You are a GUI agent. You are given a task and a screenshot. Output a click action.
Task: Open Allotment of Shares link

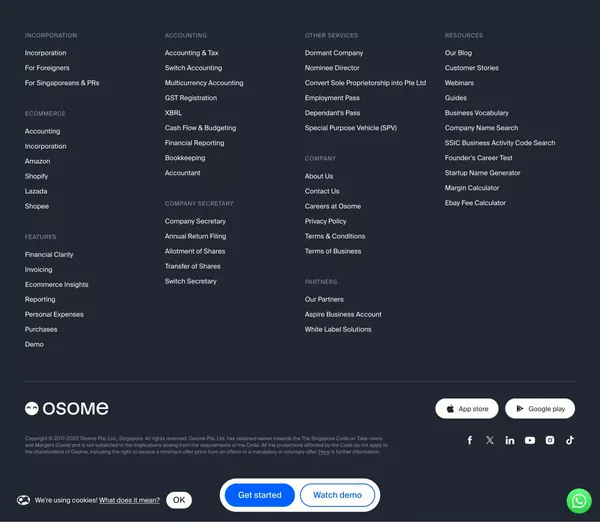[195, 251]
